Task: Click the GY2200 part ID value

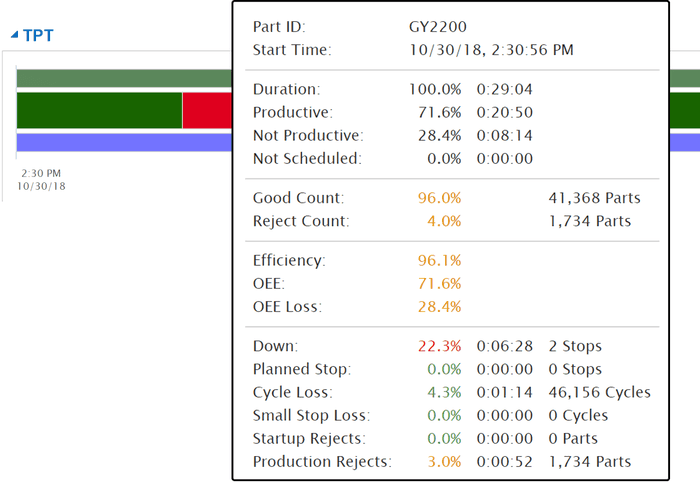Action: 438,27
